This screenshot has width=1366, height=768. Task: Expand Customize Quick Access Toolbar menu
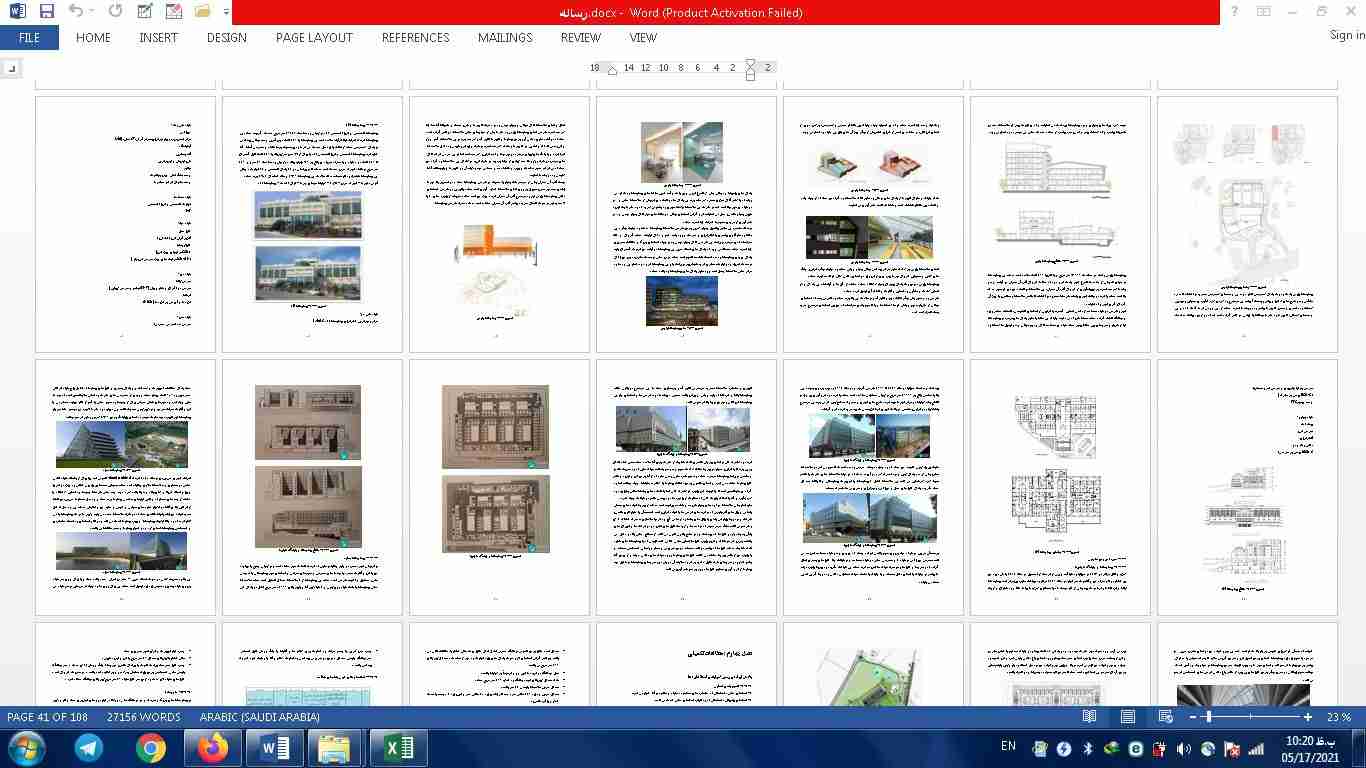[227, 12]
